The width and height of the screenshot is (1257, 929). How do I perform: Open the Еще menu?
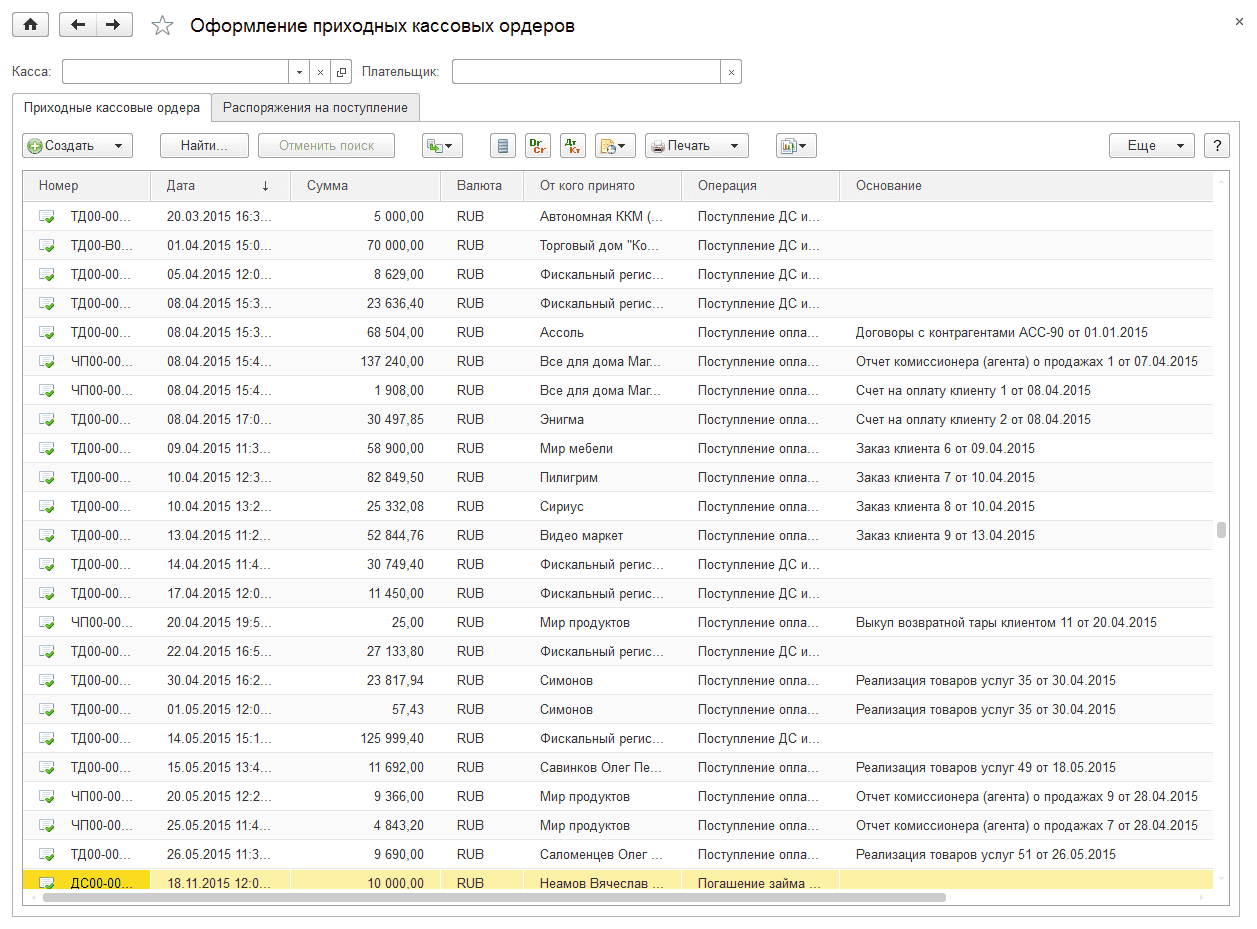1151,146
